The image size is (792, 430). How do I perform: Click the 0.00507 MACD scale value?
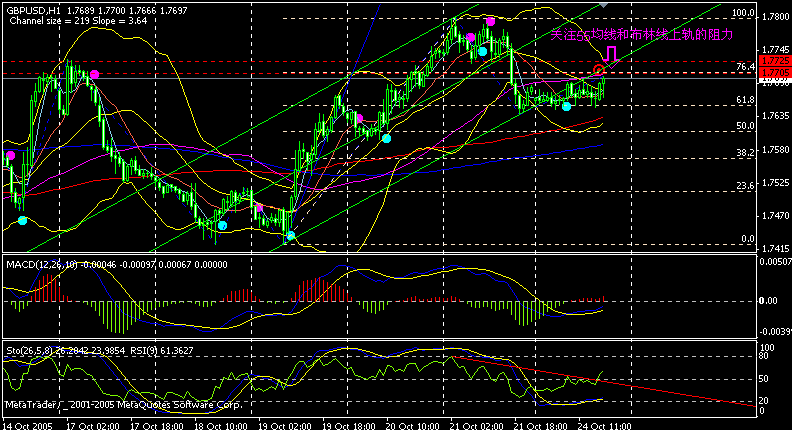tap(775, 261)
